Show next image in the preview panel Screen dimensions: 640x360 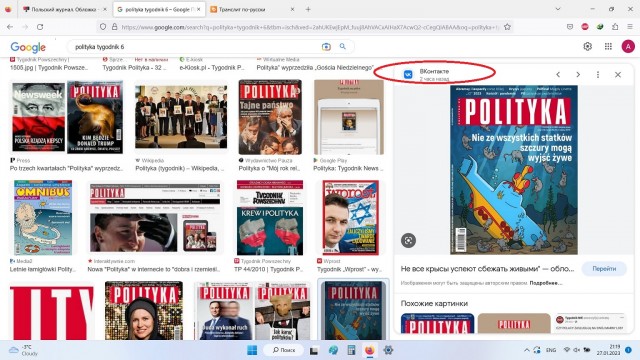tap(578, 74)
